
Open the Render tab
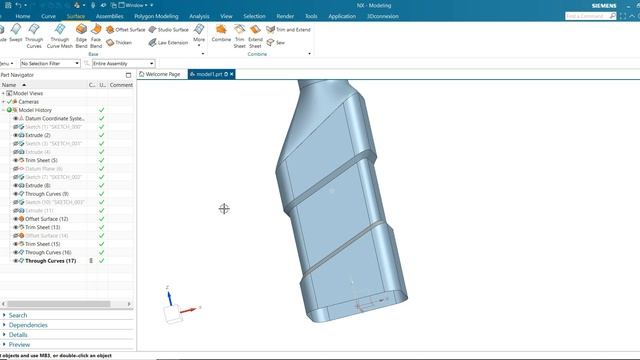pos(285,16)
